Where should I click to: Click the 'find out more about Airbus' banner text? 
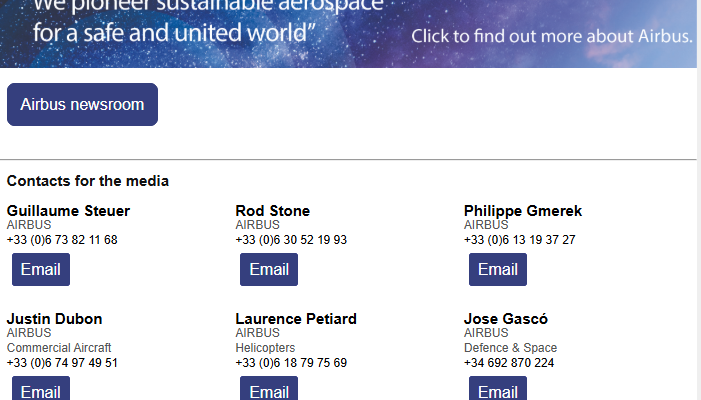(x=552, y=36)
